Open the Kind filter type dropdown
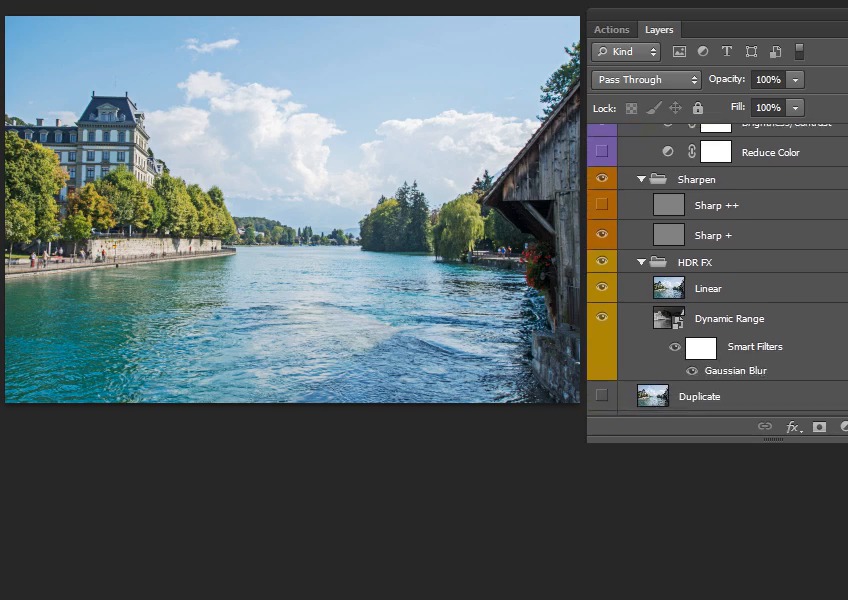This screenshot has height=600, width=848. point(626,51)
